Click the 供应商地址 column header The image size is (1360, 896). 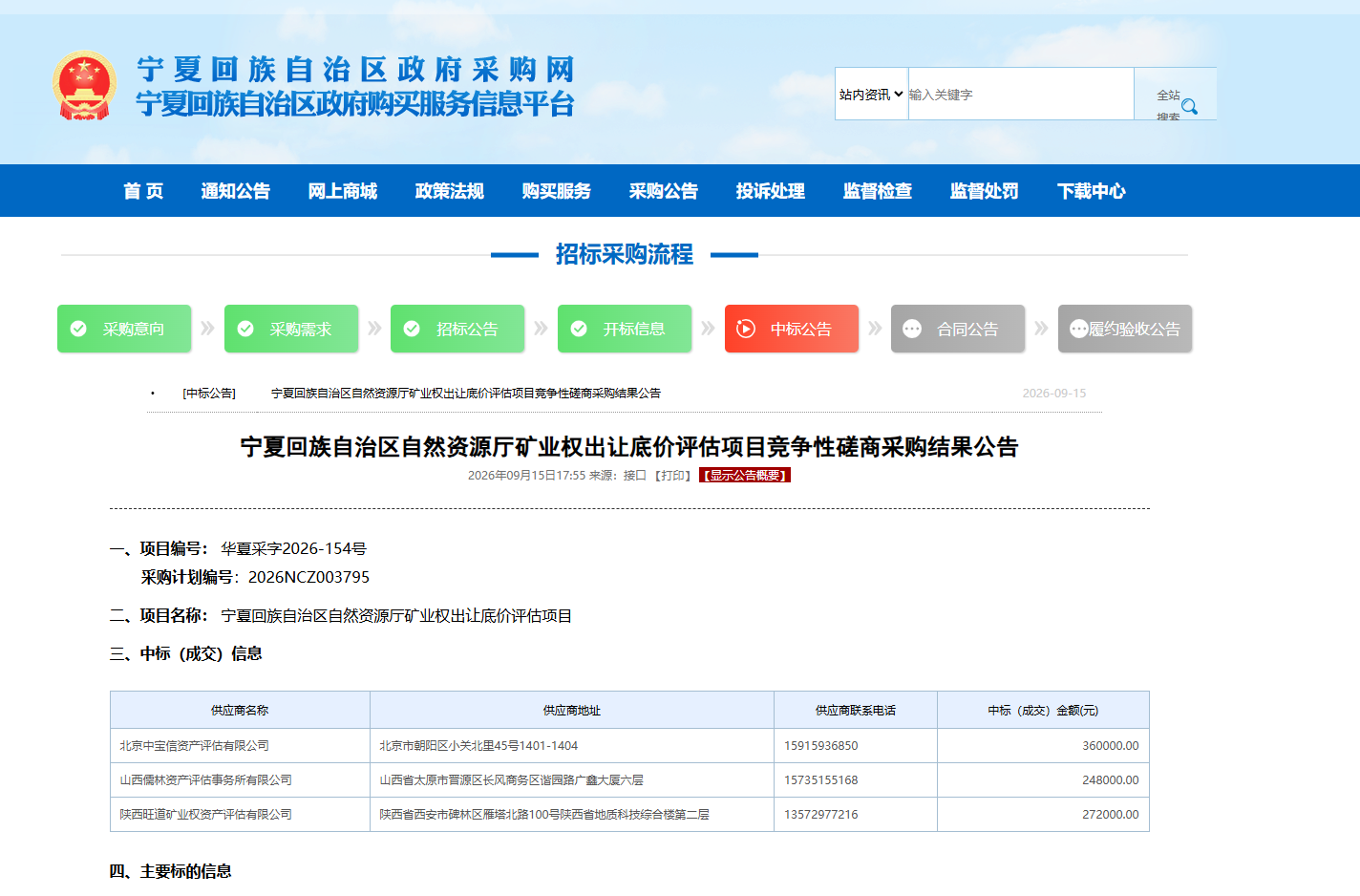(572, 711)
